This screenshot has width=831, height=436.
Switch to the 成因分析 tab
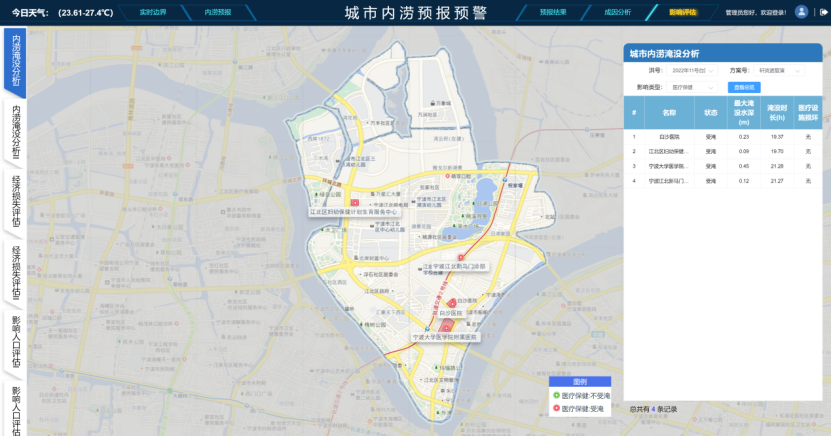coord(618,12)
